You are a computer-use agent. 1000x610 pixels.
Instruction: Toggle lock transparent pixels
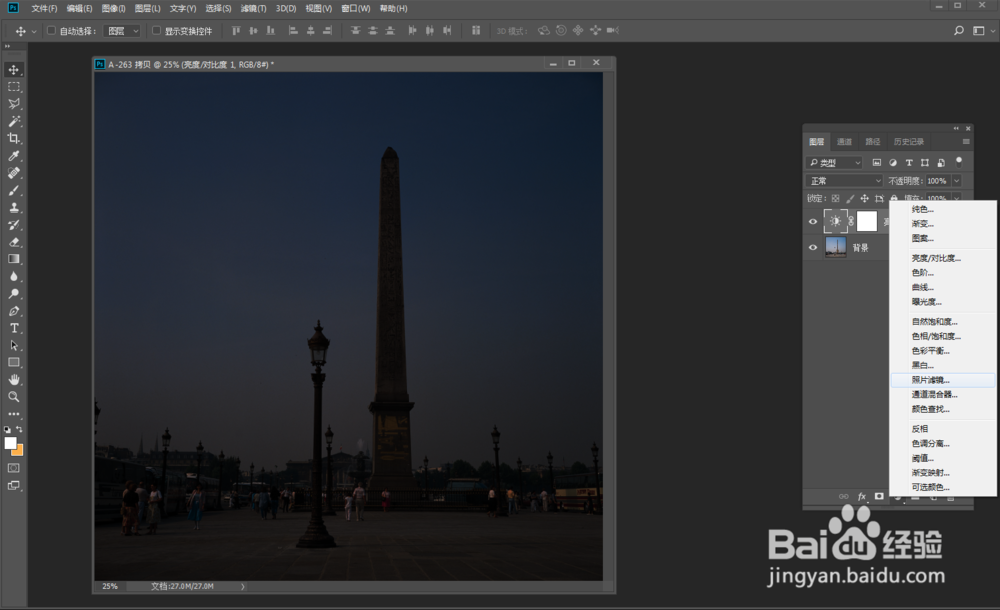tap(835, 198)
